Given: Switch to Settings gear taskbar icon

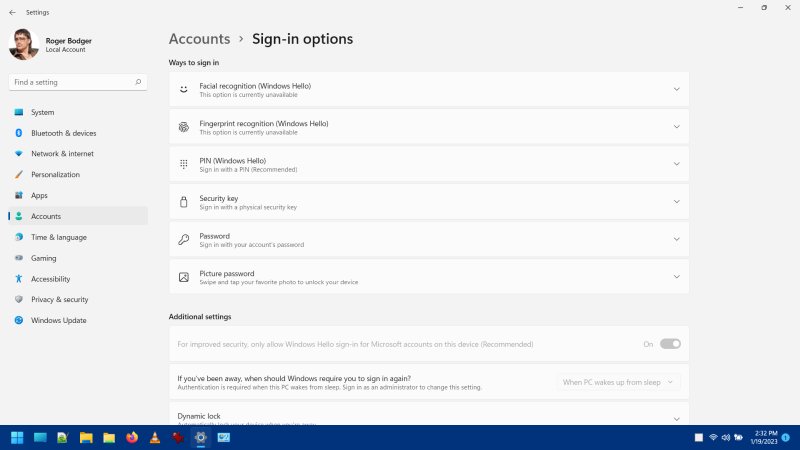Looking at the screenshot, I should [x=201, y=438].
